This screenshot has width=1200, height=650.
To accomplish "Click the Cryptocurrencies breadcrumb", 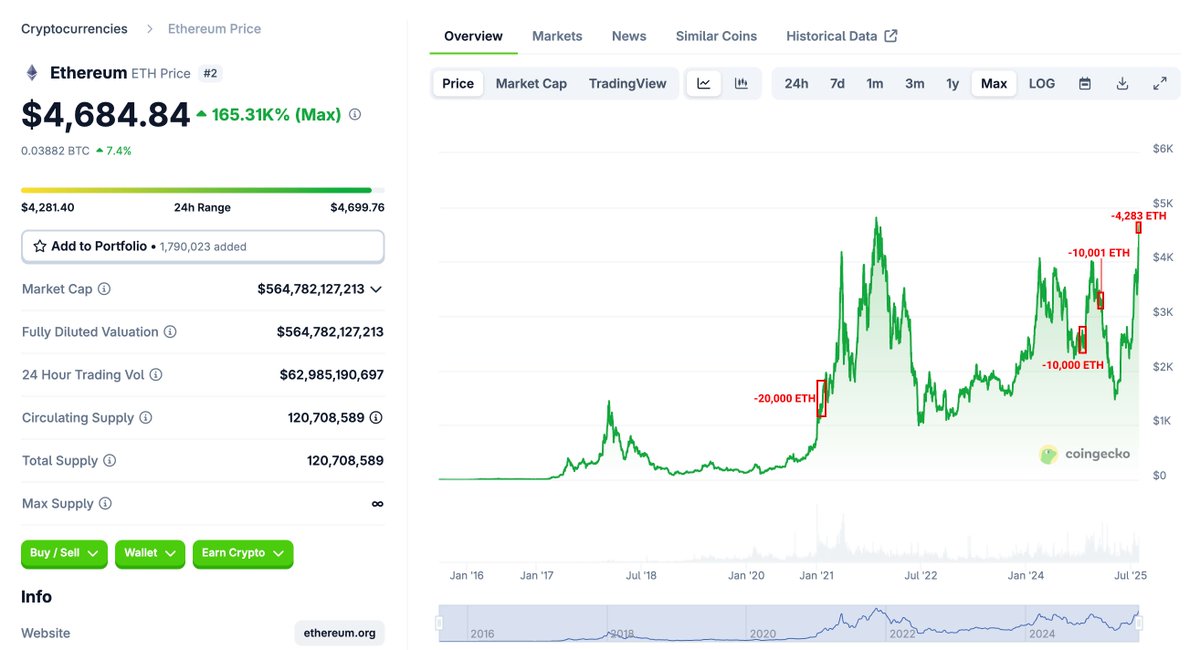I will (75, 29).
